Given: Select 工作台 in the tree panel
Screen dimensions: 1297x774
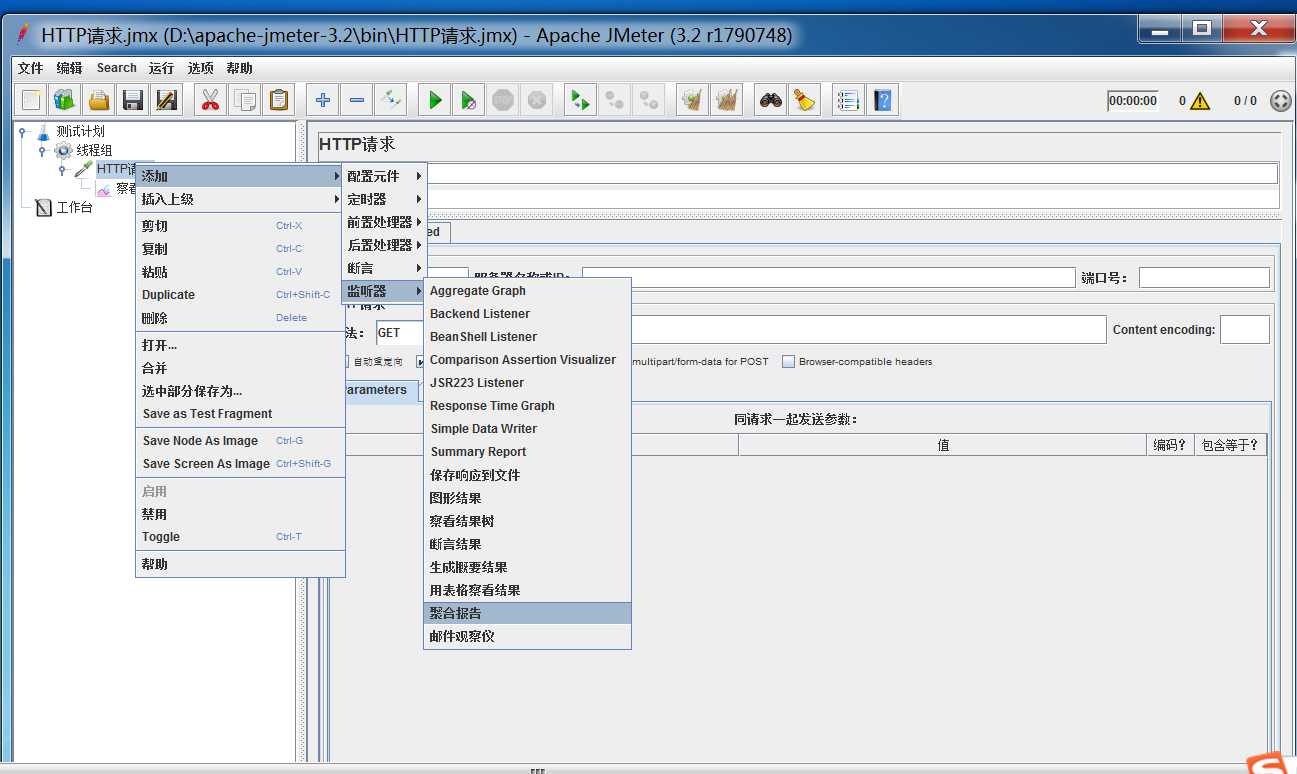Looking at the screenshot, I should [x=73, y=208].
